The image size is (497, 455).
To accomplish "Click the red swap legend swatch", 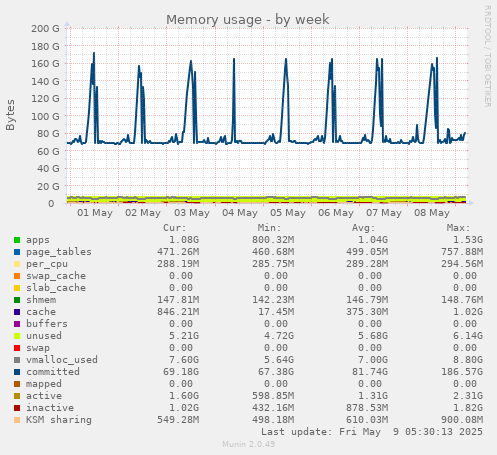I will 17,348.
